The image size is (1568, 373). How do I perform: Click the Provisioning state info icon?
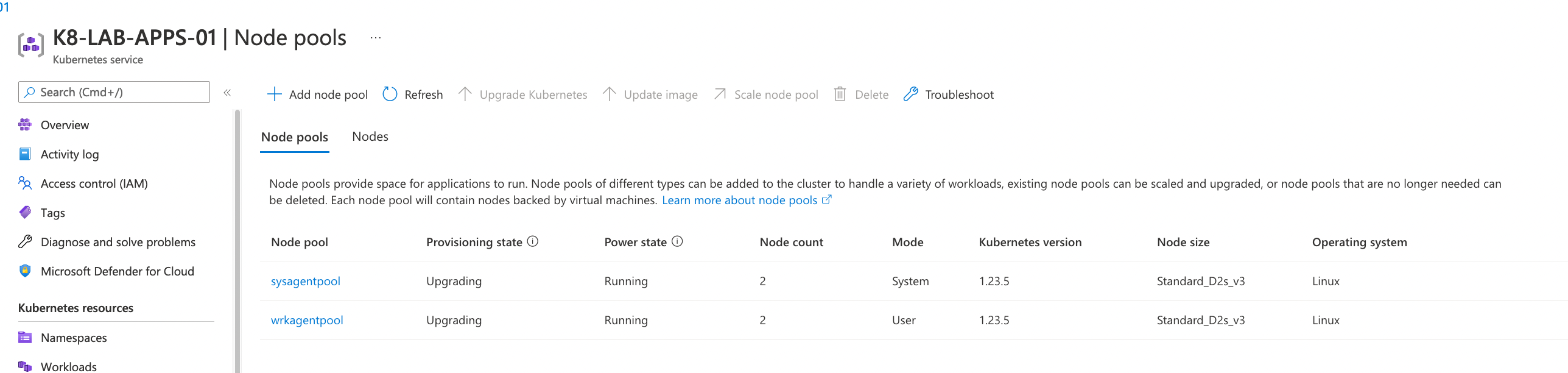[x=533, y=241]
